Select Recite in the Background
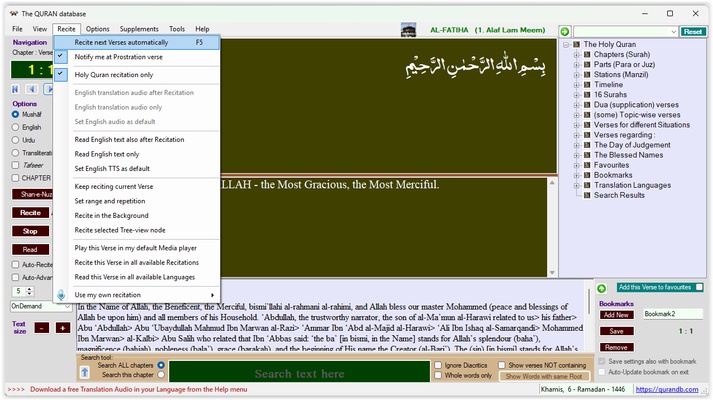The height and width of the screenshot is (400, 713). tap(136, 215)
